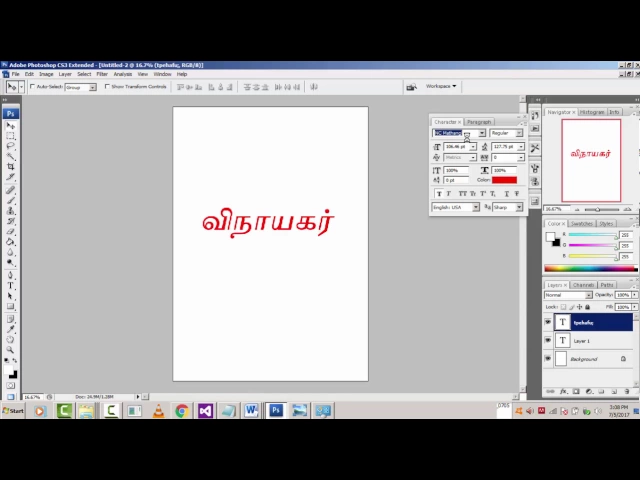Open the English: USA language dropdown

click(455, 207)
